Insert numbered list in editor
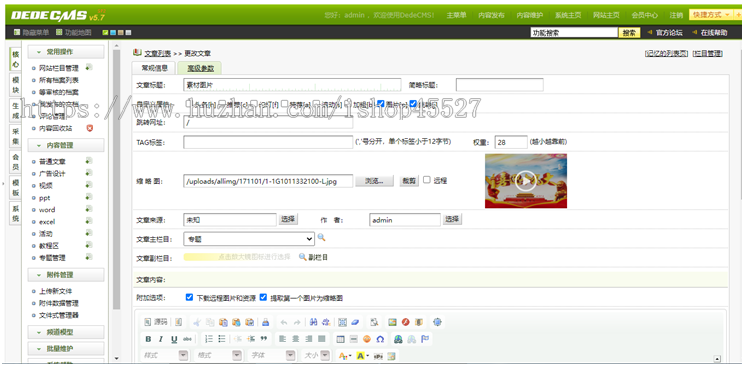 (x=208, y=339)
